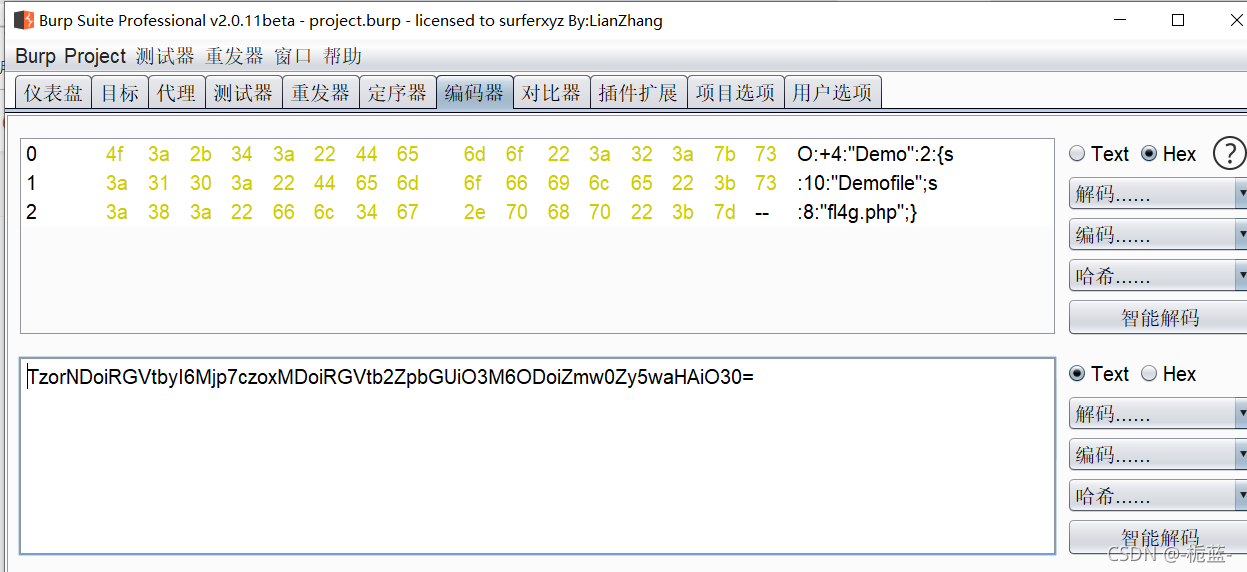1247x572 pixels.
Task: Switch to the 测试器 tab
Action: pos(243,92)
